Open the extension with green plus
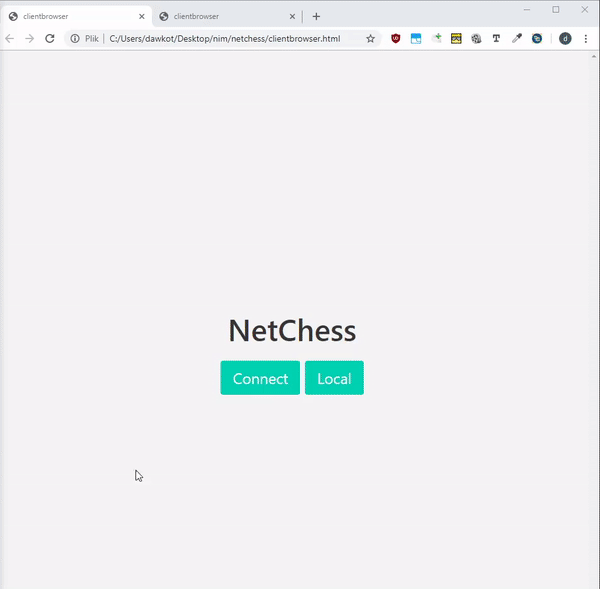The width and height of the screenshot is (600, 589). tap(436, 38)
